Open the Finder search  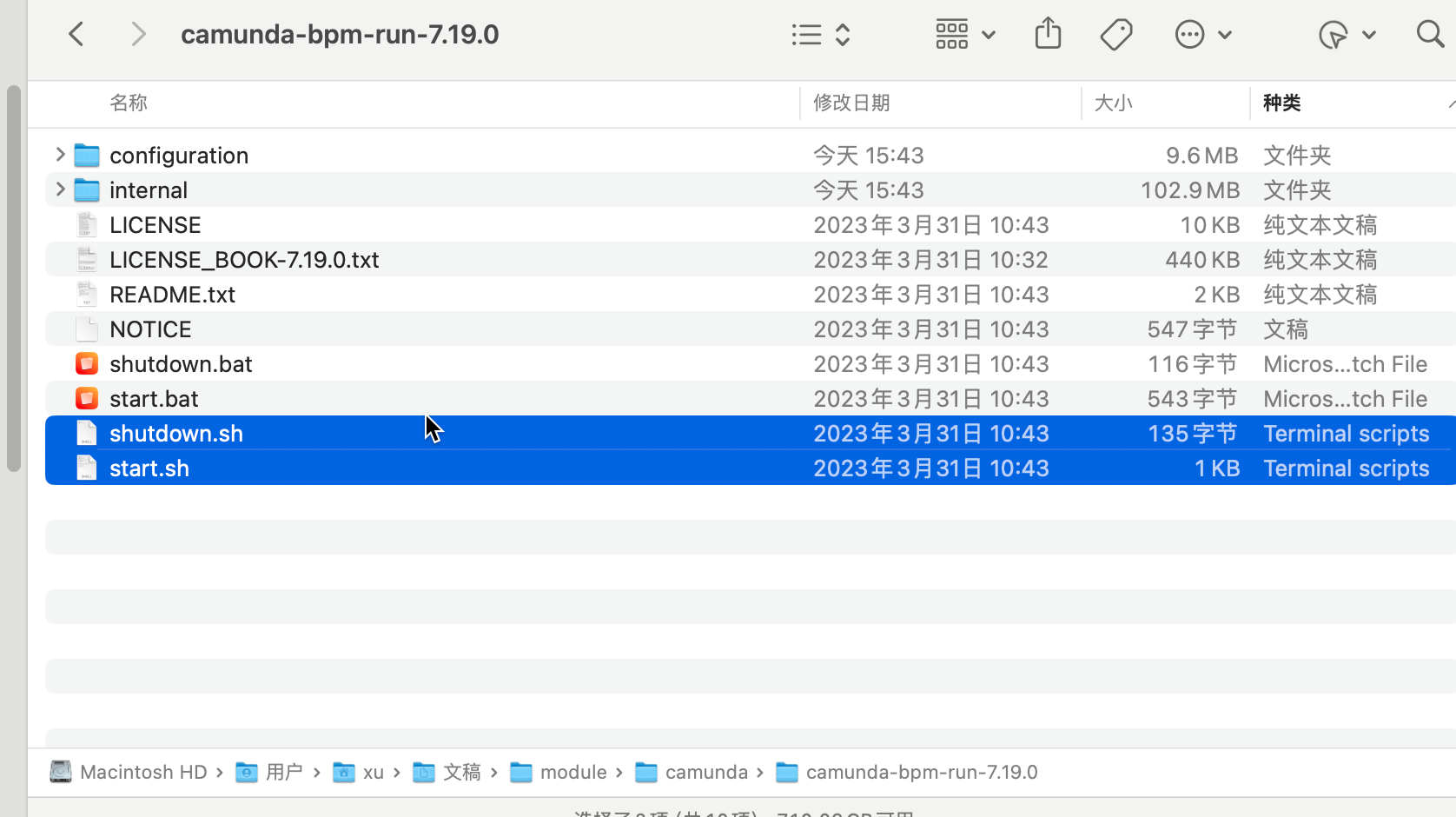click(1430, 35)
